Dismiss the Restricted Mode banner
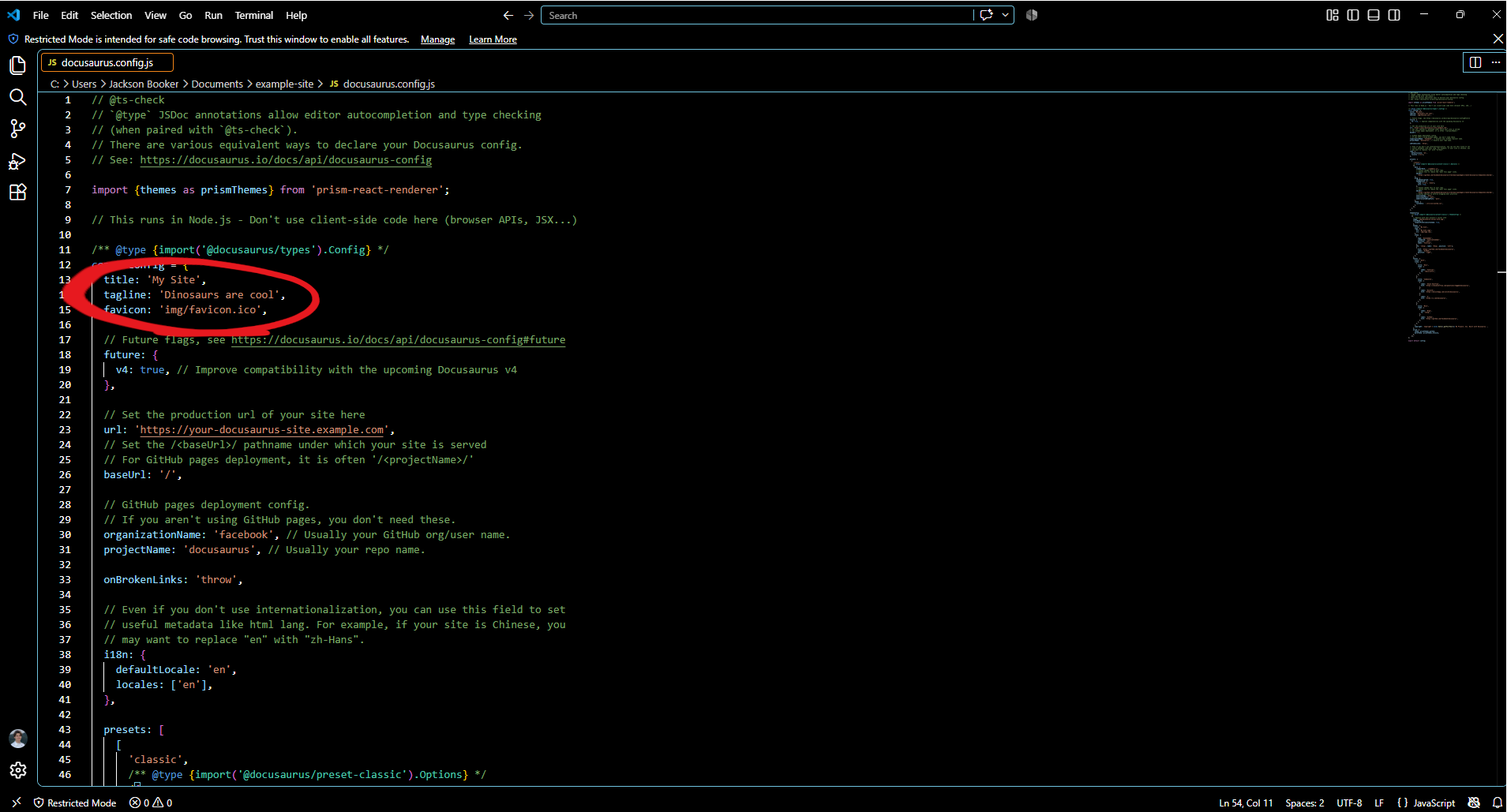 point(1498,39)
